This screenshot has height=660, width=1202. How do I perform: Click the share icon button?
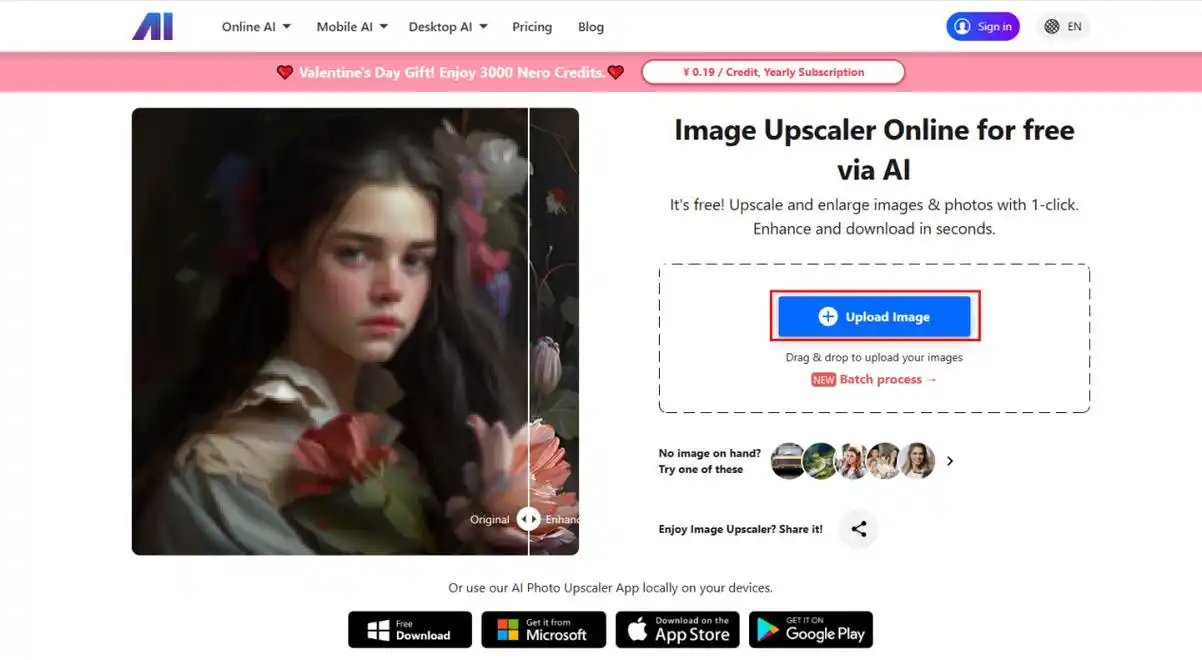[858, 529]
